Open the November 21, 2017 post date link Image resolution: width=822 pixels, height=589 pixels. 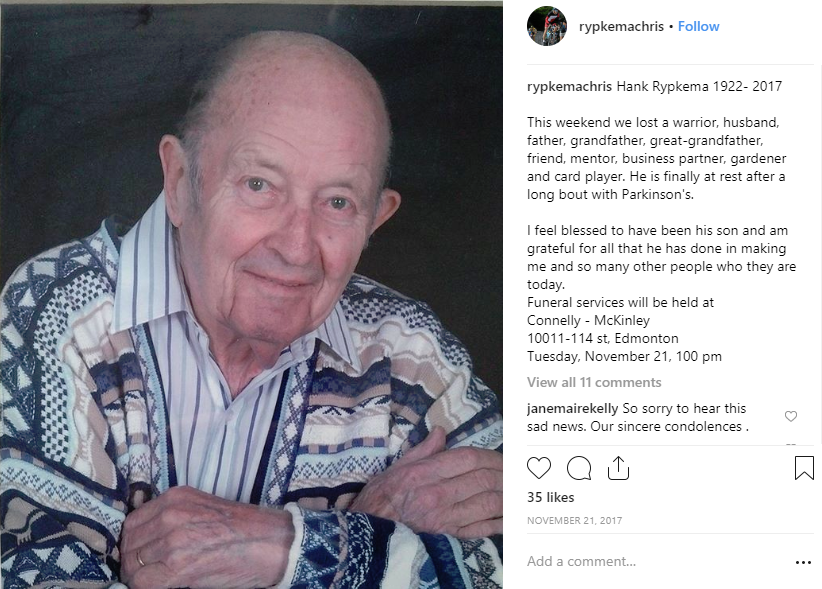[575, 520]
